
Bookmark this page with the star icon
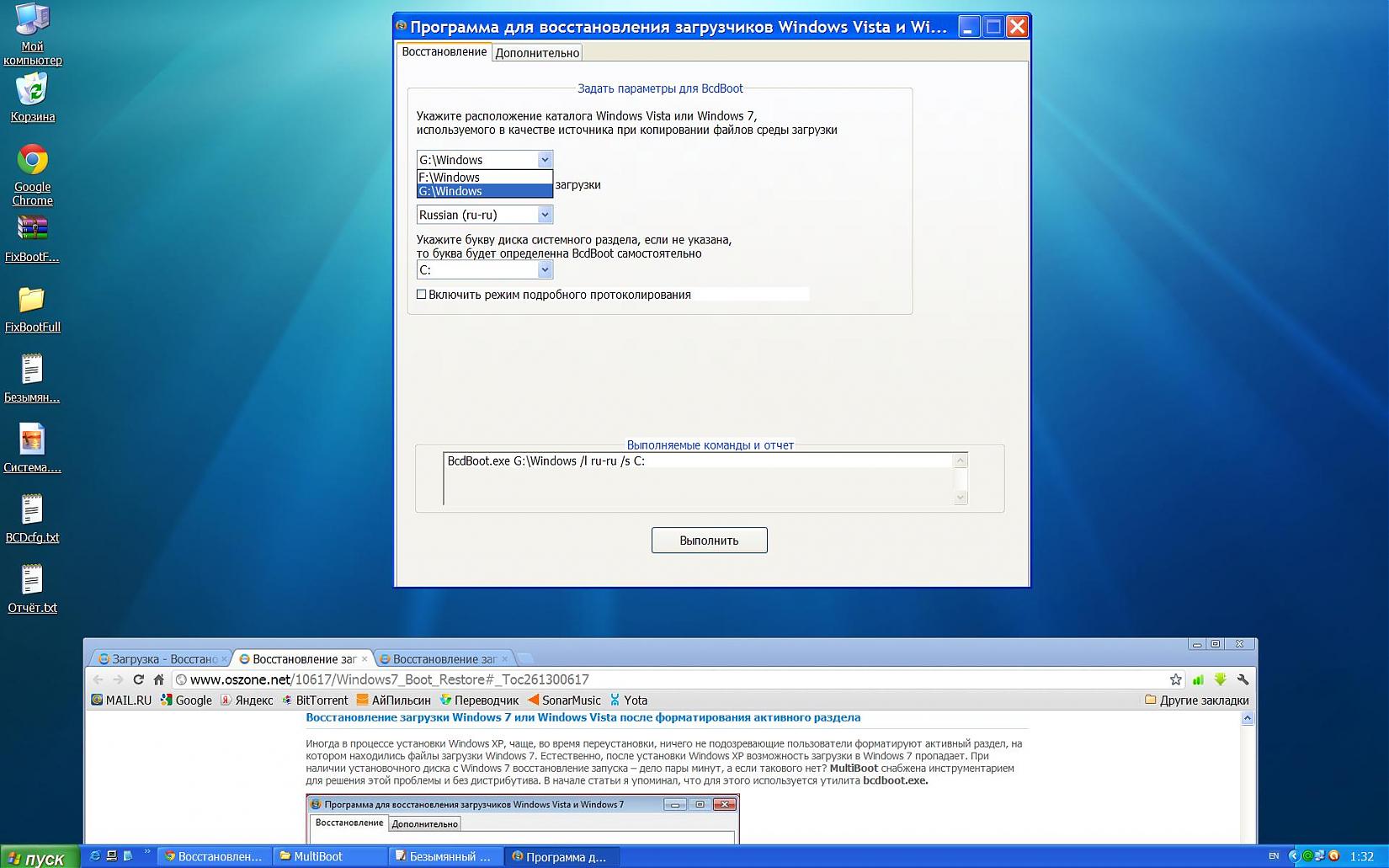point(1175,679)
